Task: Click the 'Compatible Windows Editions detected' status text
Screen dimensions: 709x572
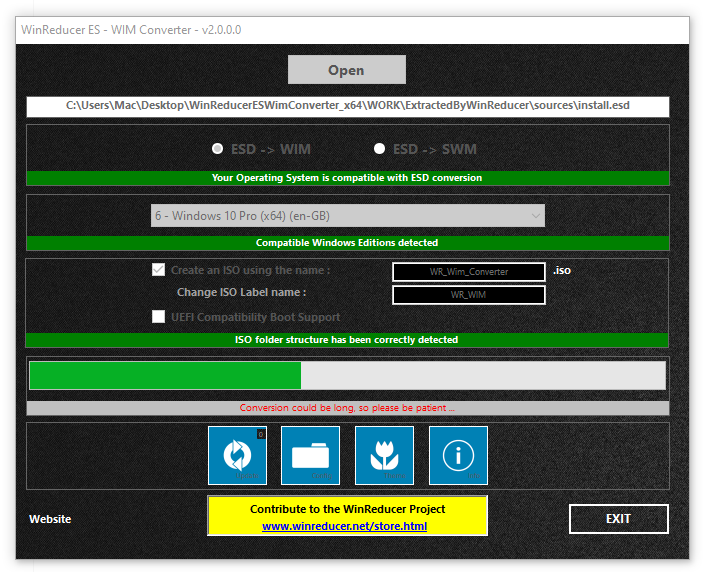Action: (x=347, y=243)
